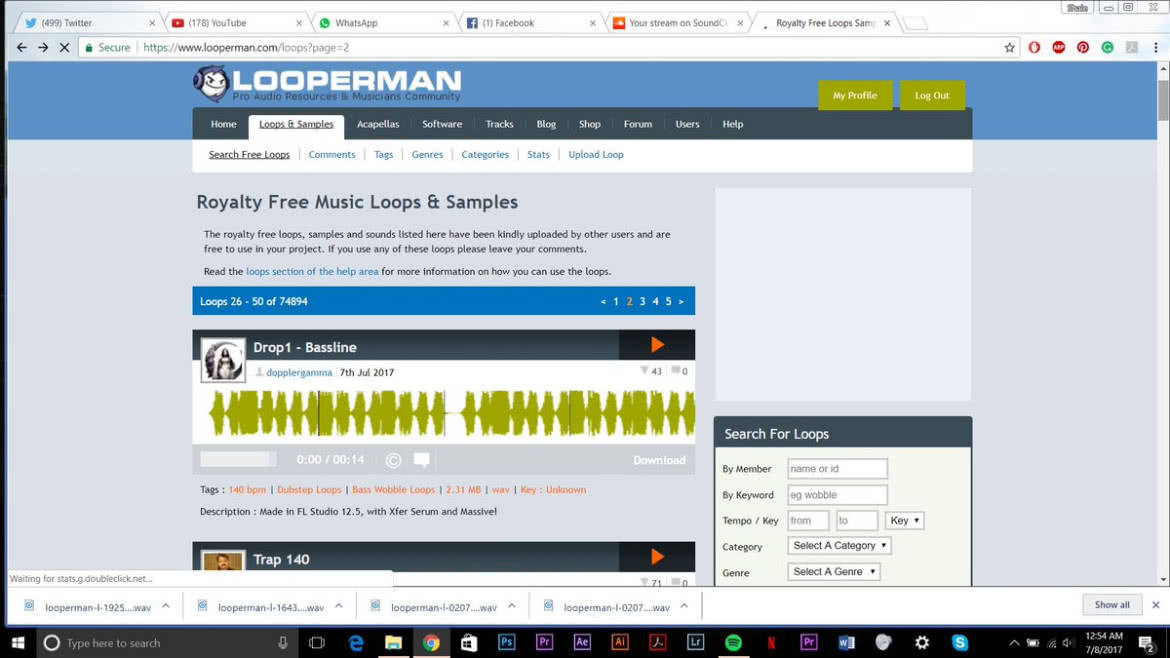Go to page 3 of loops
Viewport: 1170px width, 658px height.
(642, 301)
